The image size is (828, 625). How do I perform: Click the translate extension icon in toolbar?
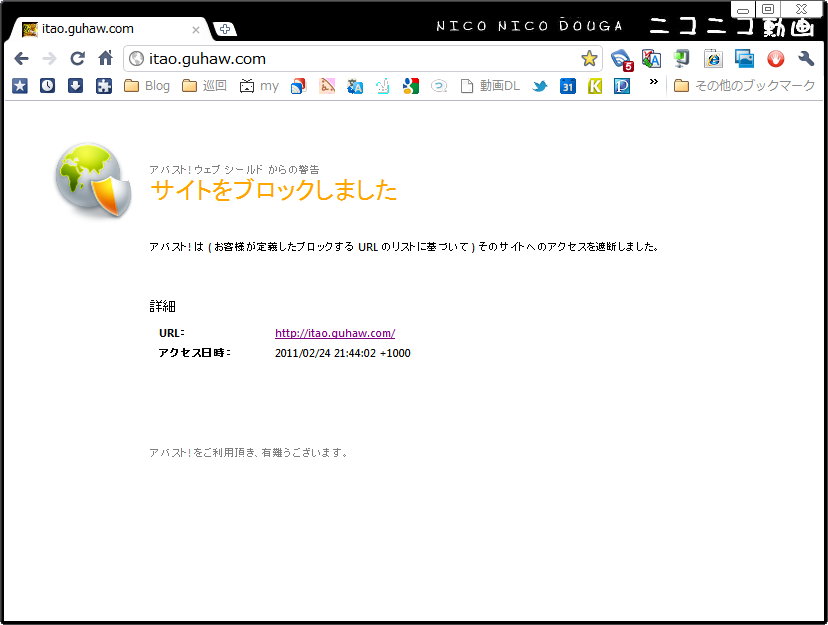(651, 59)
